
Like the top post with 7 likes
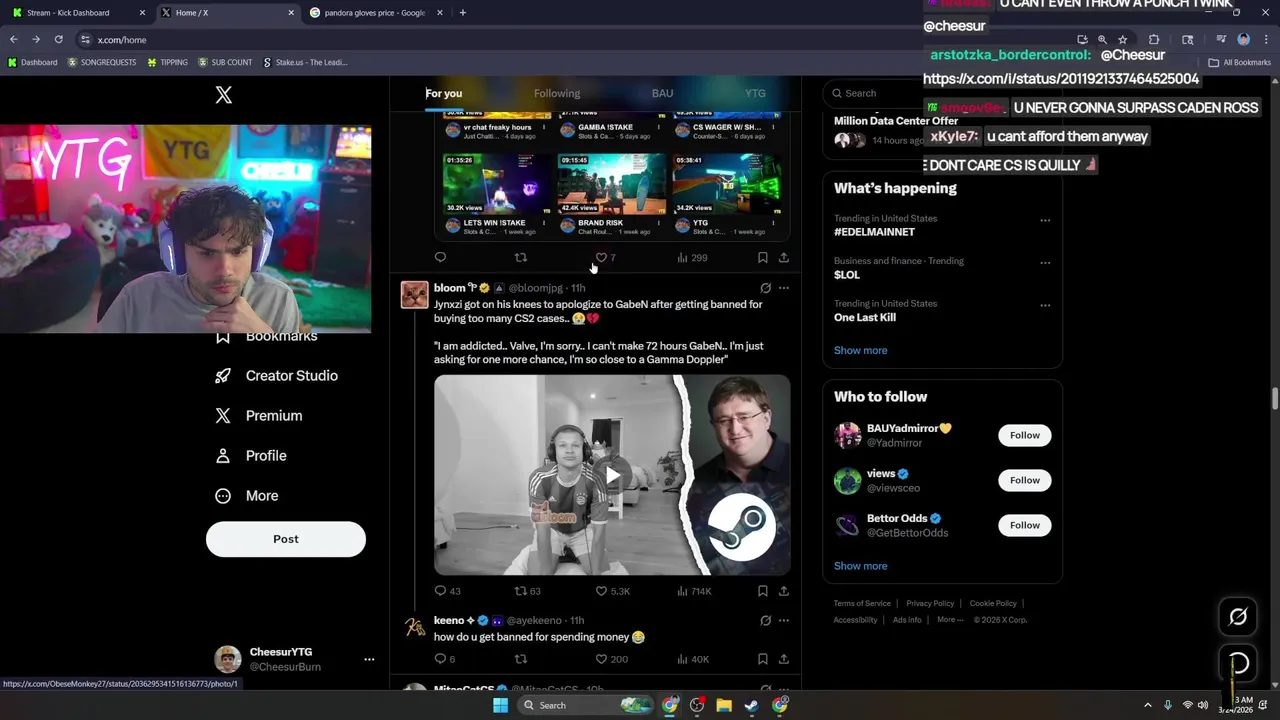coord(605,258)
